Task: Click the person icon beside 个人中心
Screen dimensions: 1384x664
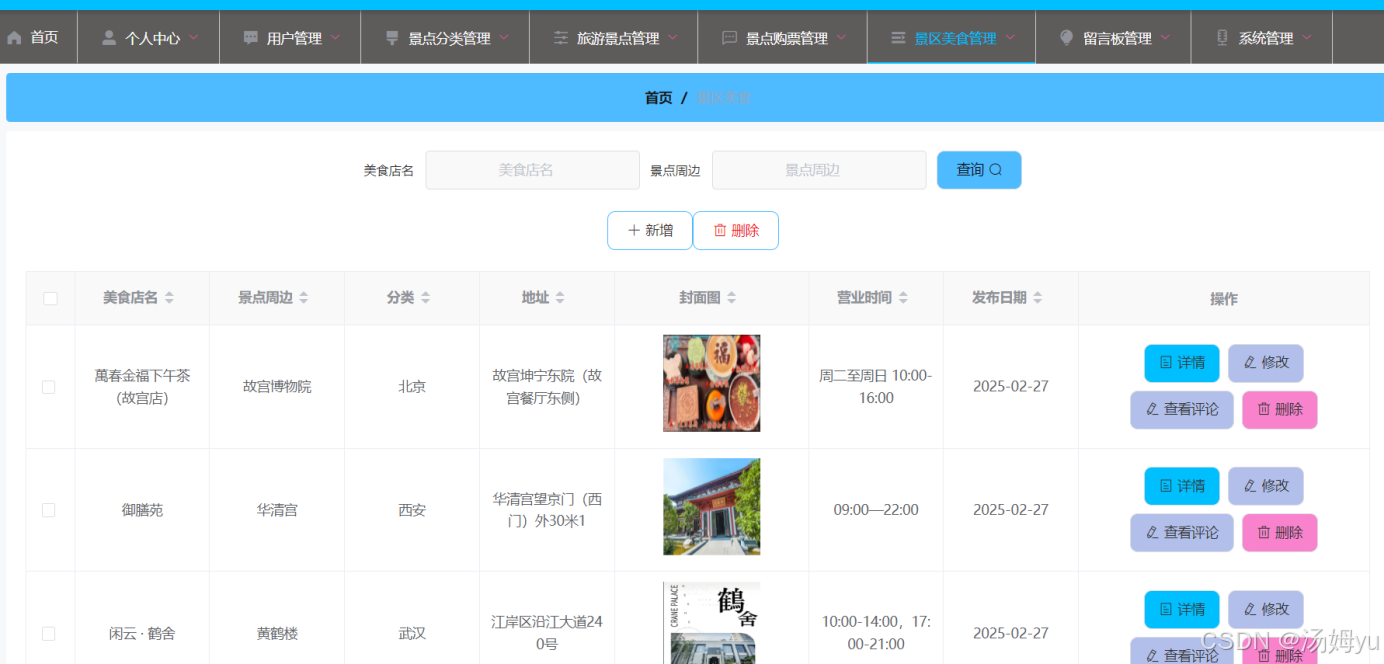Action: [109, 38]
